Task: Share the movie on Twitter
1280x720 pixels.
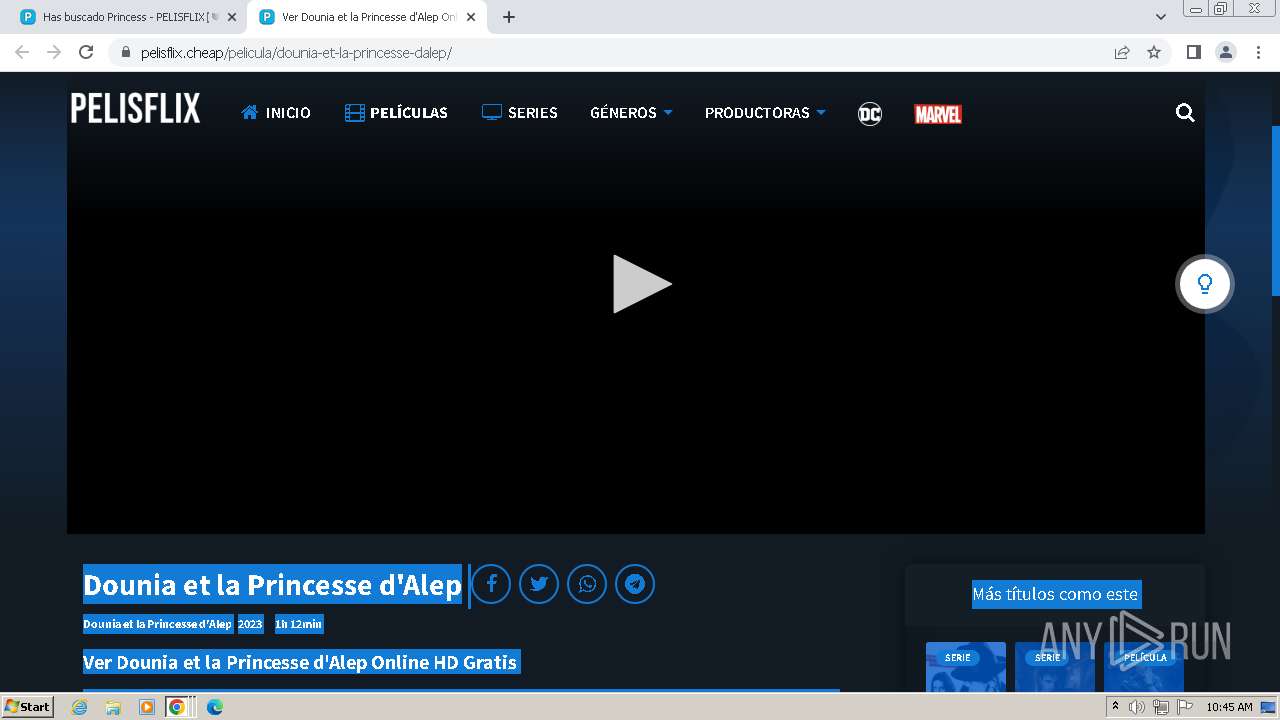Action: (x=539, y=584)
